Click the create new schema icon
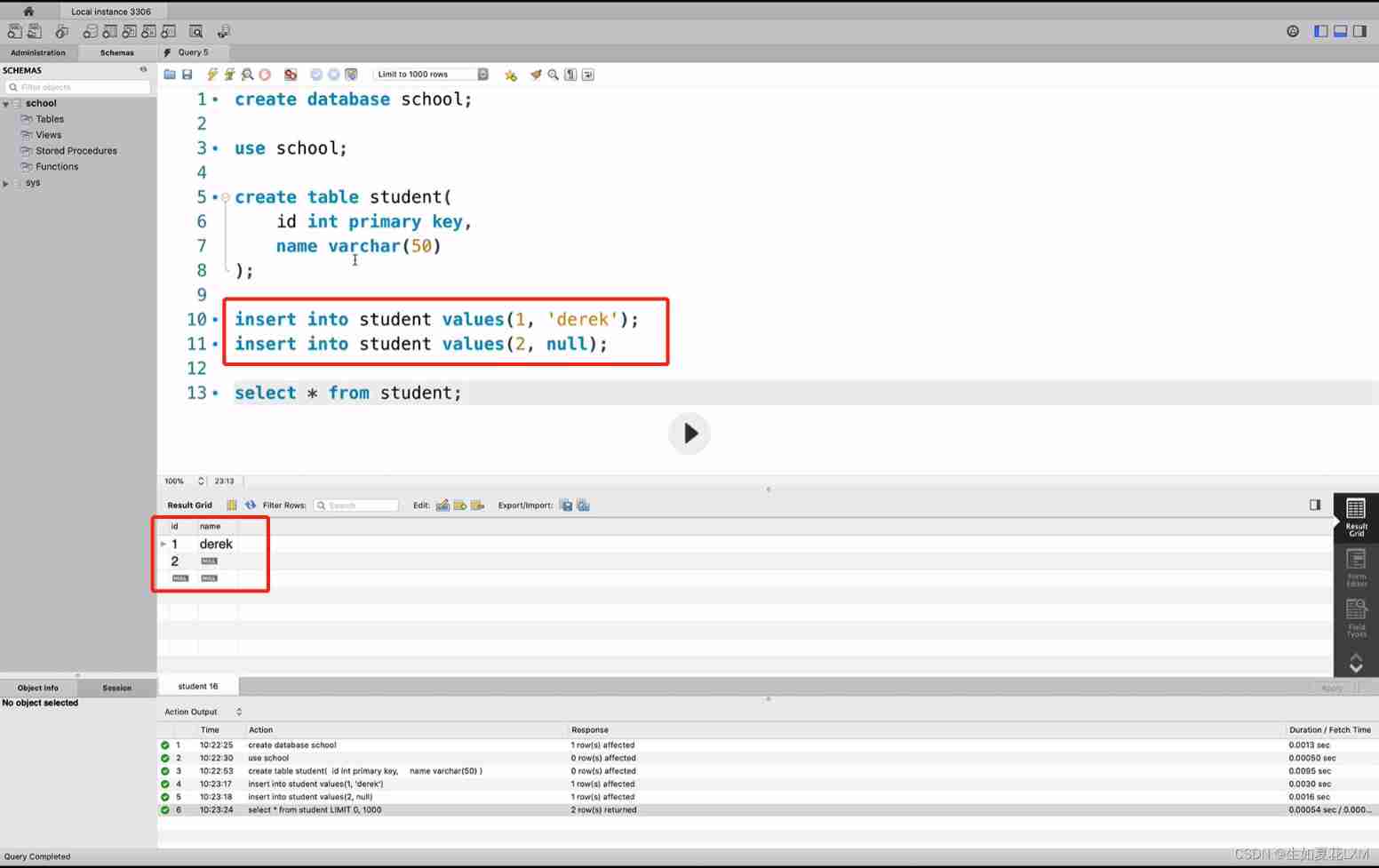 pos(90,32)
